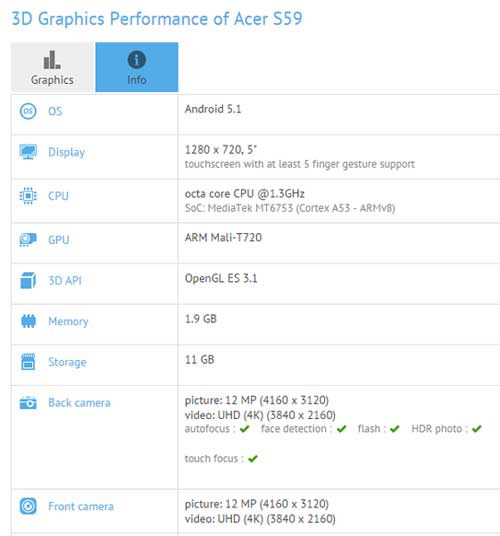Click the info circle icon
The height and width of the screenshot is (536, 500).
tap(137, 60)
